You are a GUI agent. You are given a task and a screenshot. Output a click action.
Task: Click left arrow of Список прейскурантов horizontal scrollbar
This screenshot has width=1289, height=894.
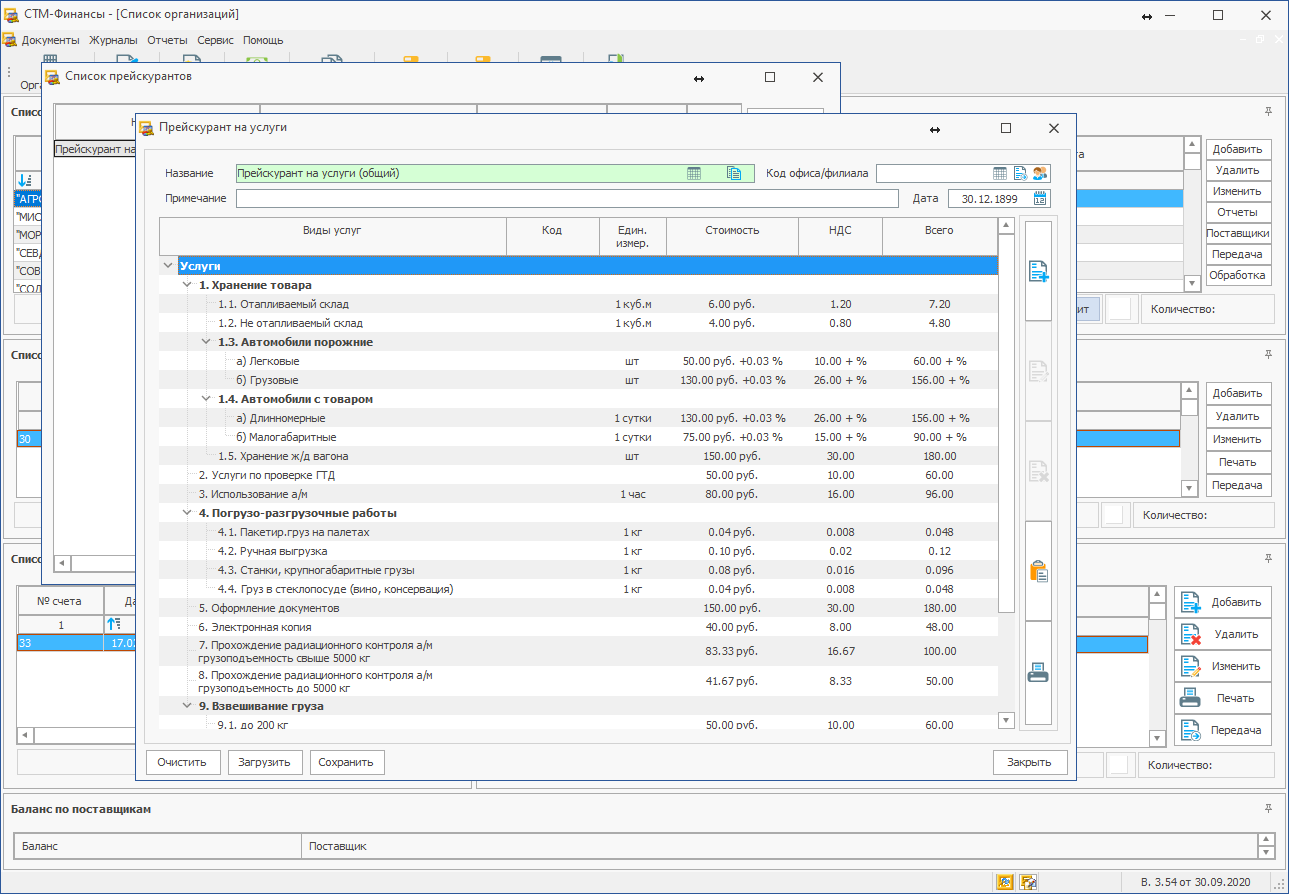click(61, 563)
